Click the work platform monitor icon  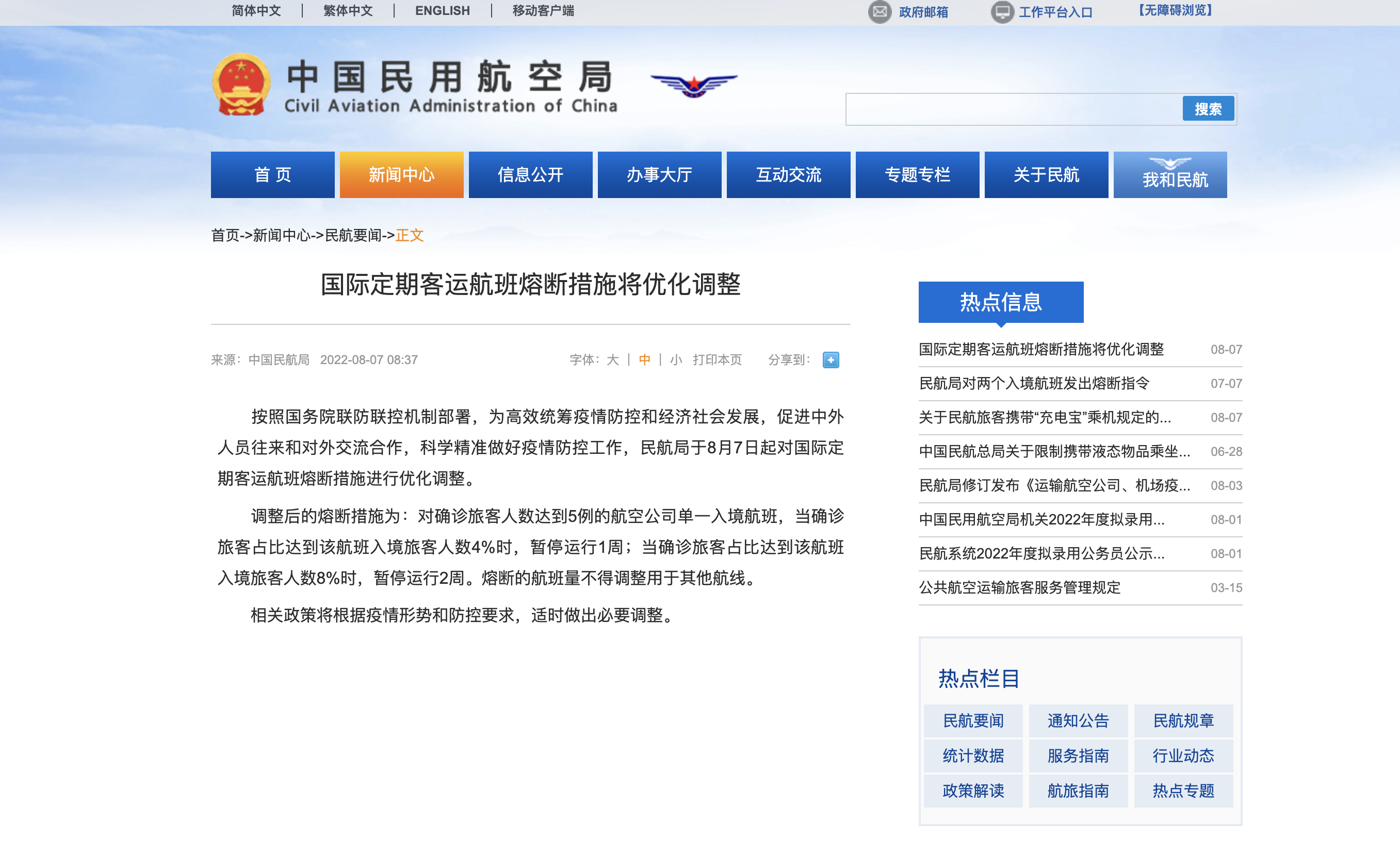click(1002, 12)
